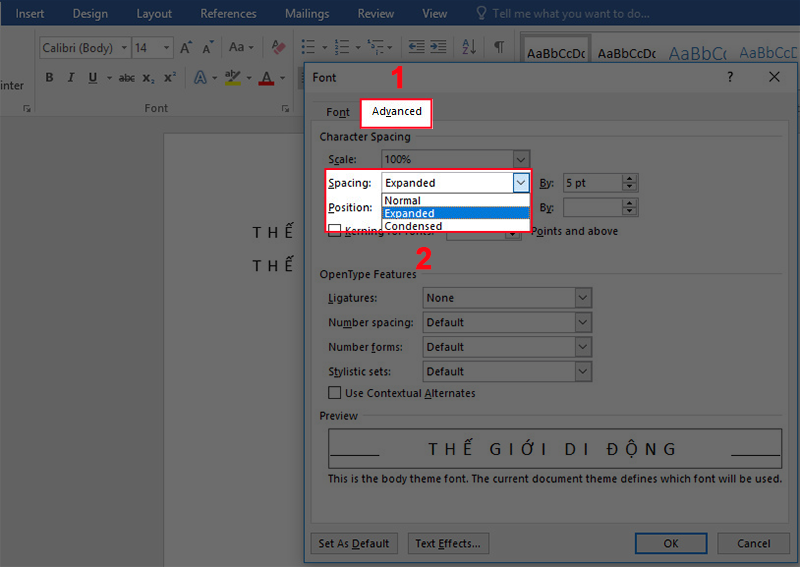Open Font dialog launcher in ribbon
800x567 pixels.
[x=285, y=108]
